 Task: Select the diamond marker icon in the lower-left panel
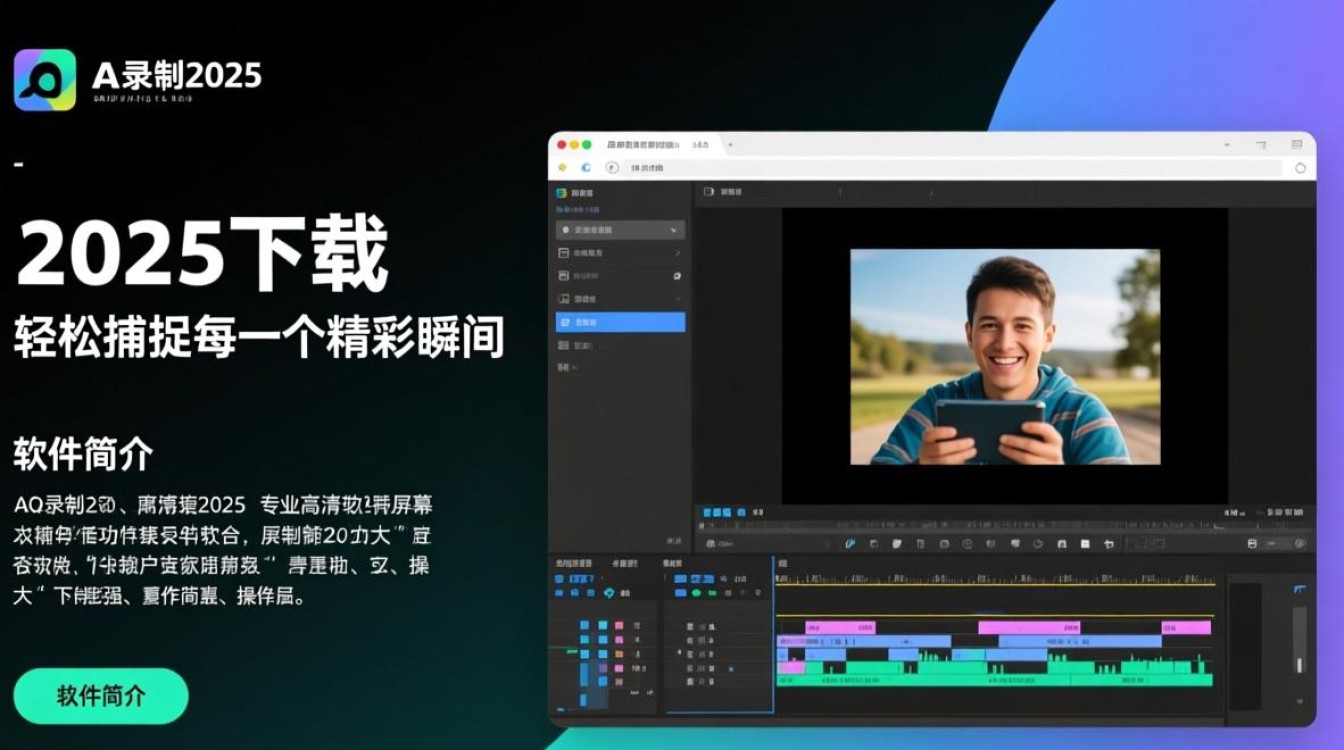[x=609, y=591]
